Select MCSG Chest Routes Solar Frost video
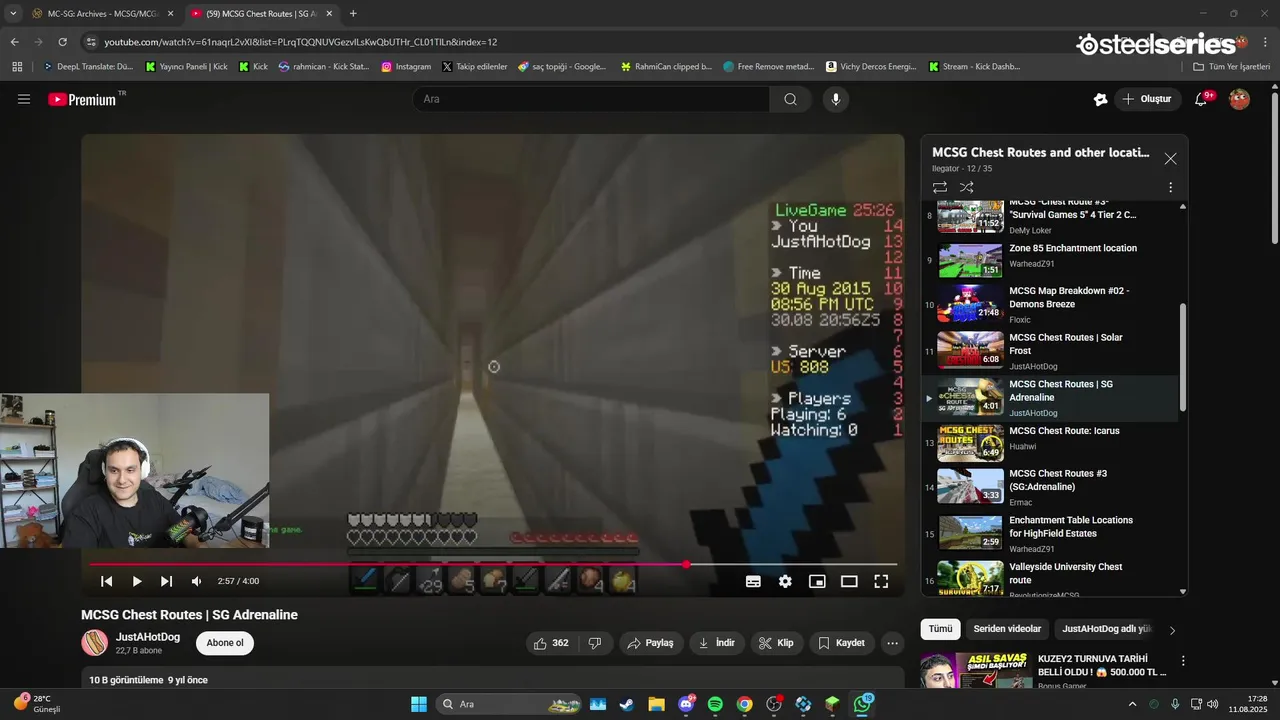Viewport: 1280px width, 720px height. 1050,351
